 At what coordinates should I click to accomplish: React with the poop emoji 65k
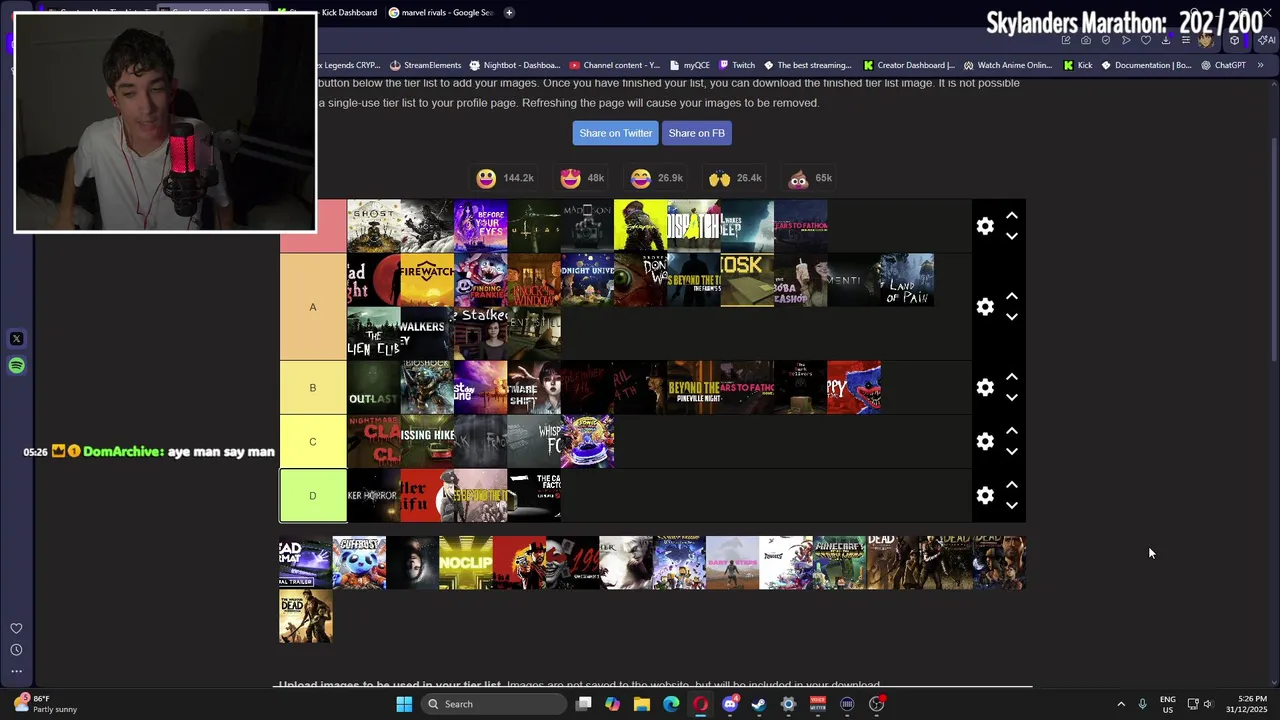[x=809, y=178]
